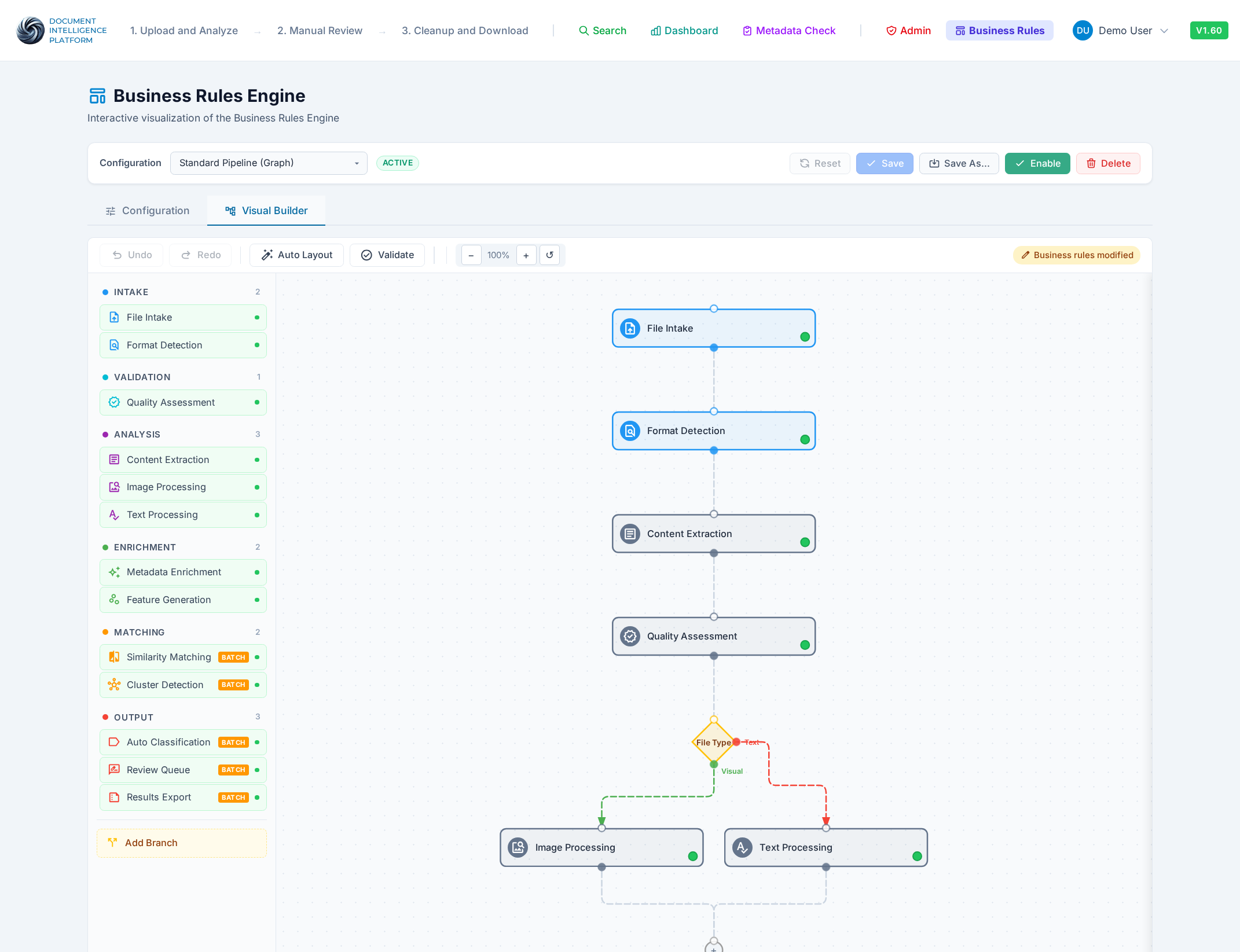
Task: Select Similarity Matching in the palette
Action: [183, 657]
